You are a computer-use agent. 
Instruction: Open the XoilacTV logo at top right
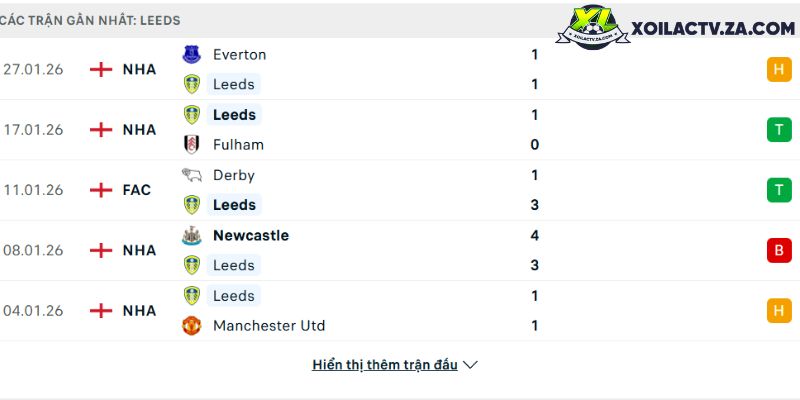coord(682,30)
